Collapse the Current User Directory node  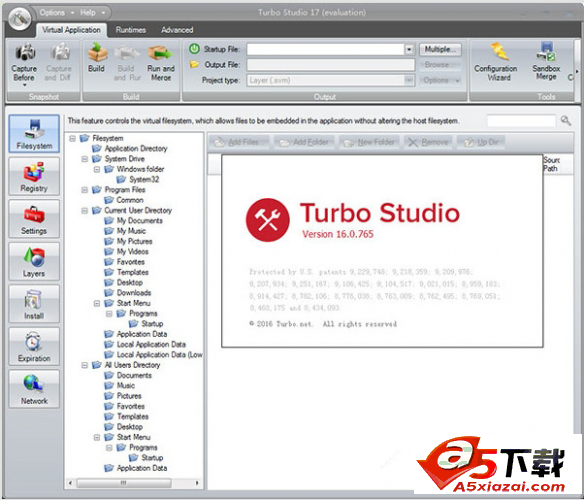[x=85, y=211]
